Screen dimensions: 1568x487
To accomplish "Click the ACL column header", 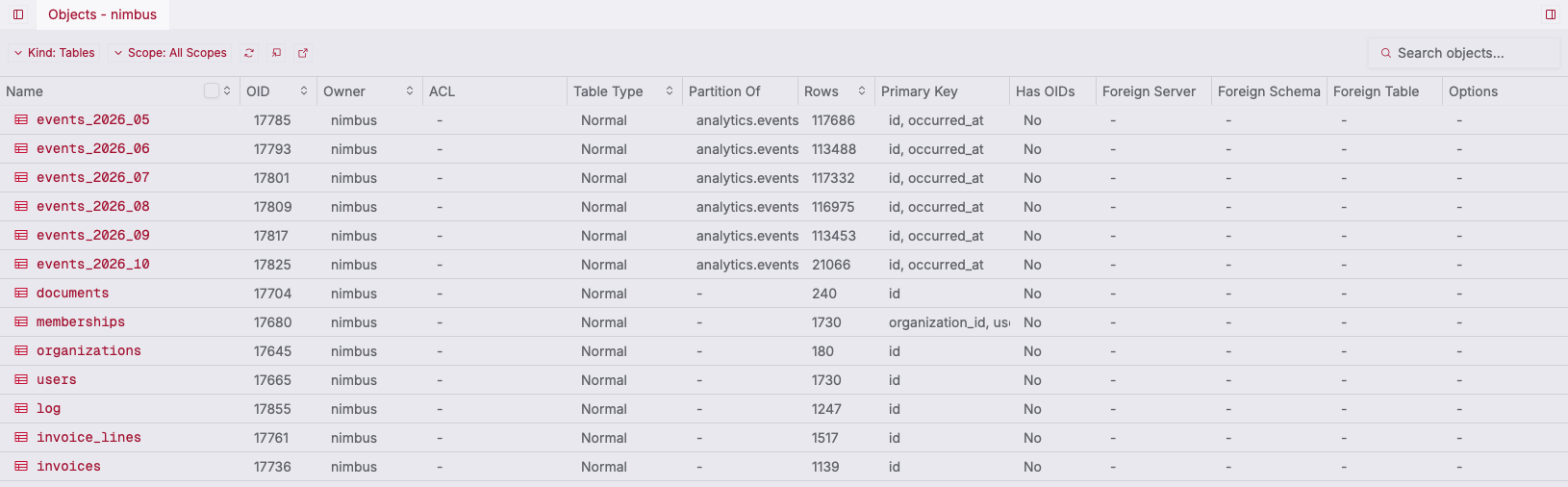I will (x=494, y=91).
